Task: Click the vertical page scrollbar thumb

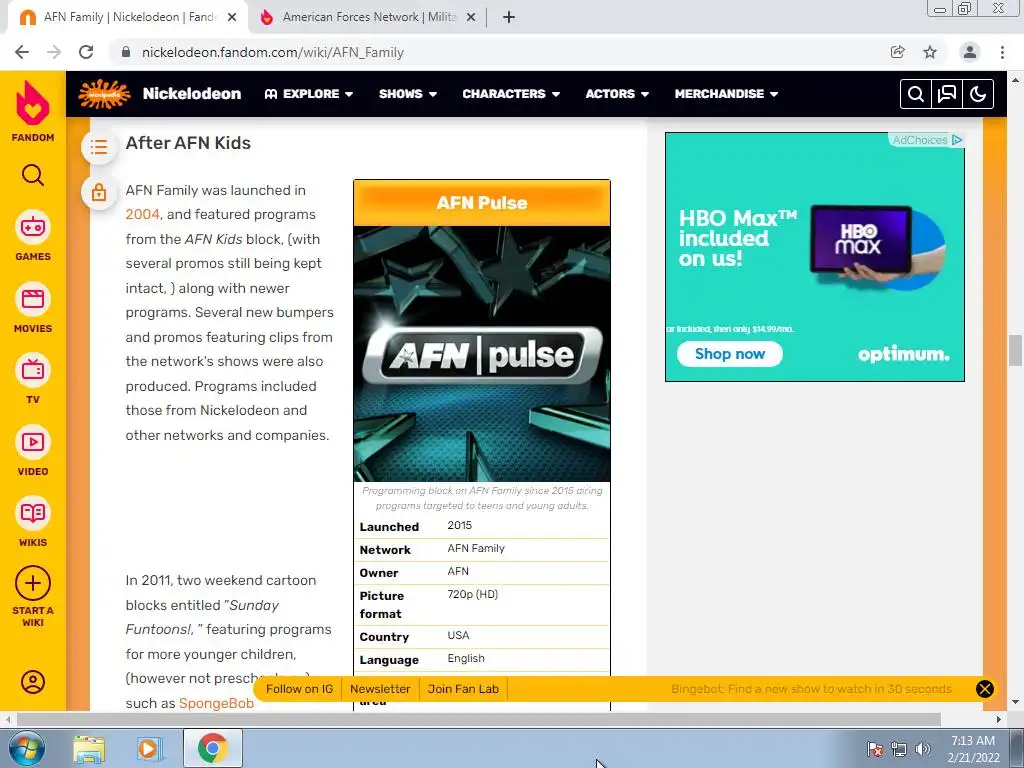Action: click(1015, 350)
